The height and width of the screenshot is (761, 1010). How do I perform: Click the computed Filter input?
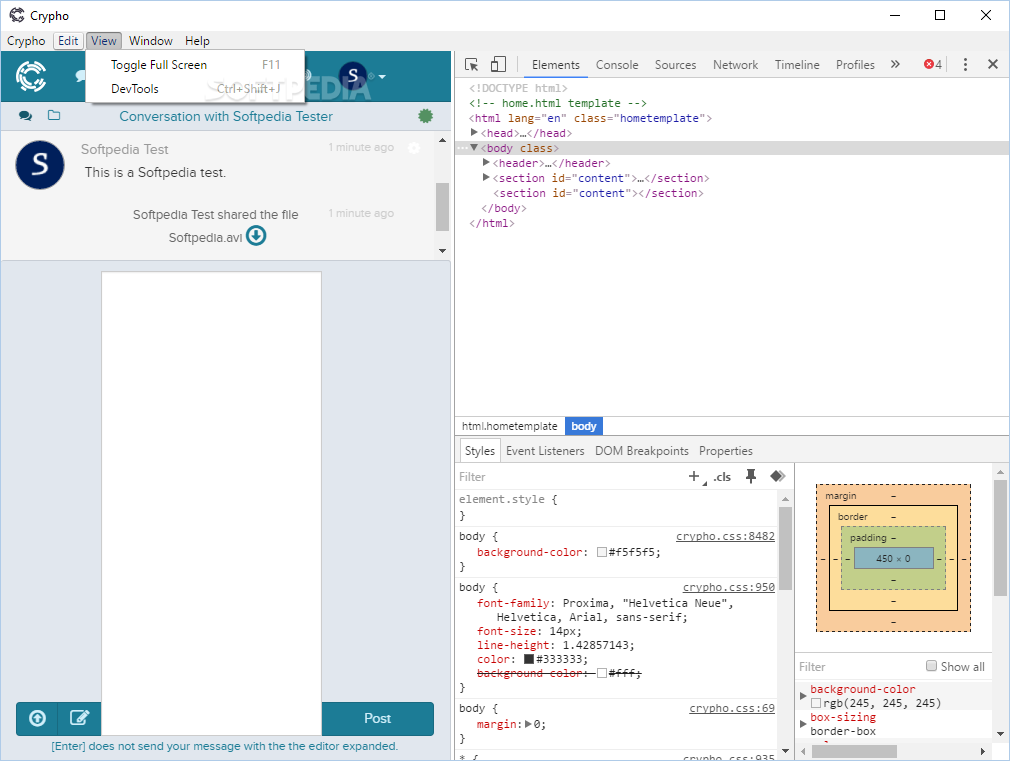[x=859, y=666]
